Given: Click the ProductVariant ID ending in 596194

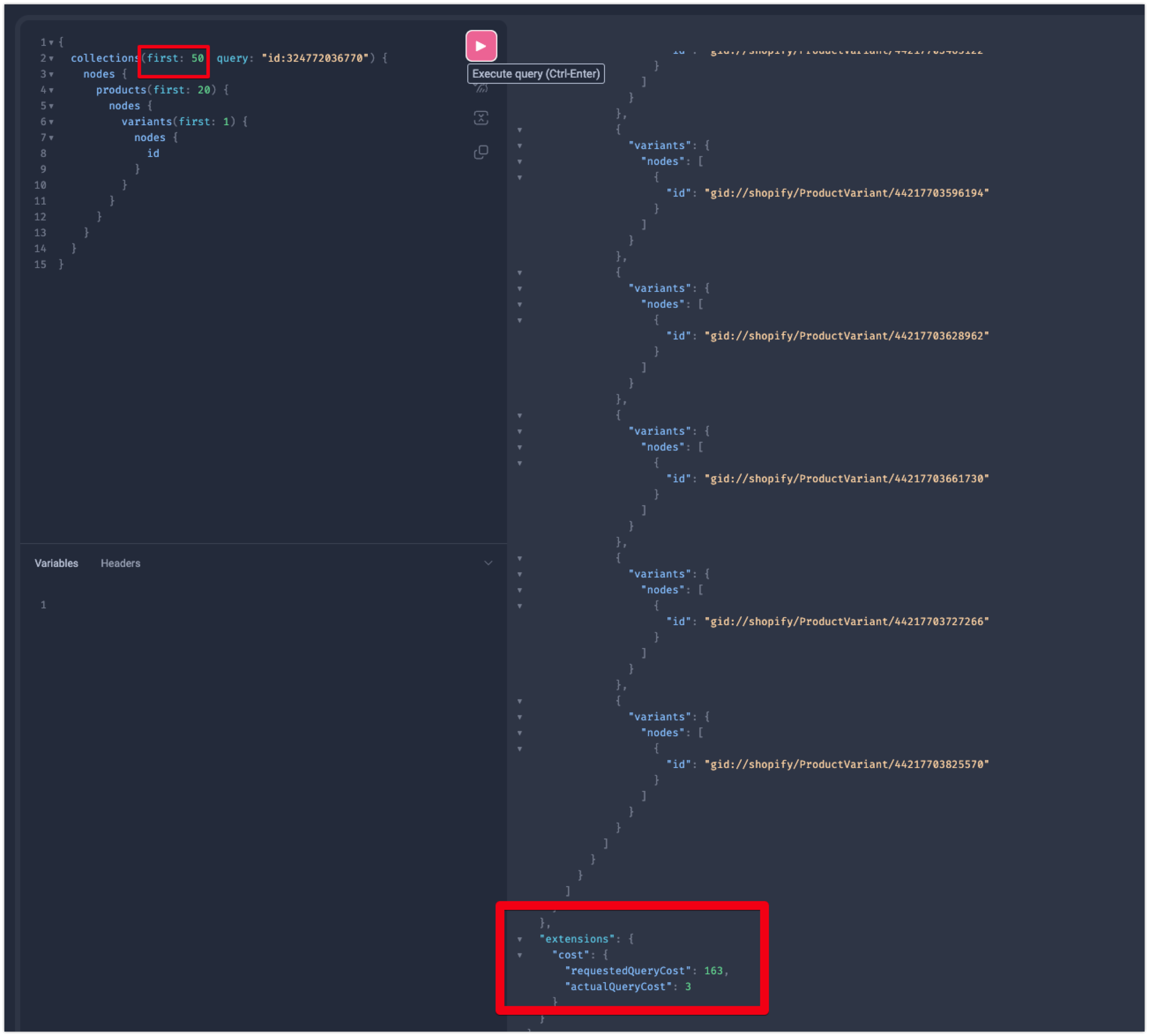Looking at the screenshot, I should 846,193.
